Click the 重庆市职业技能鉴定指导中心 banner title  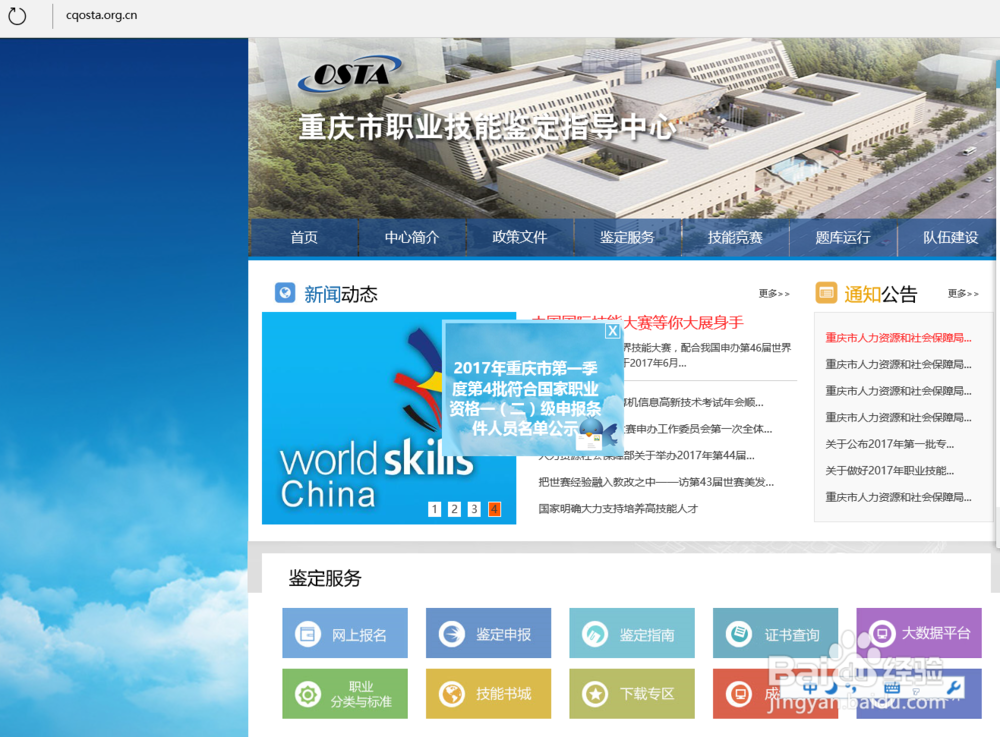tap(487, 128)
